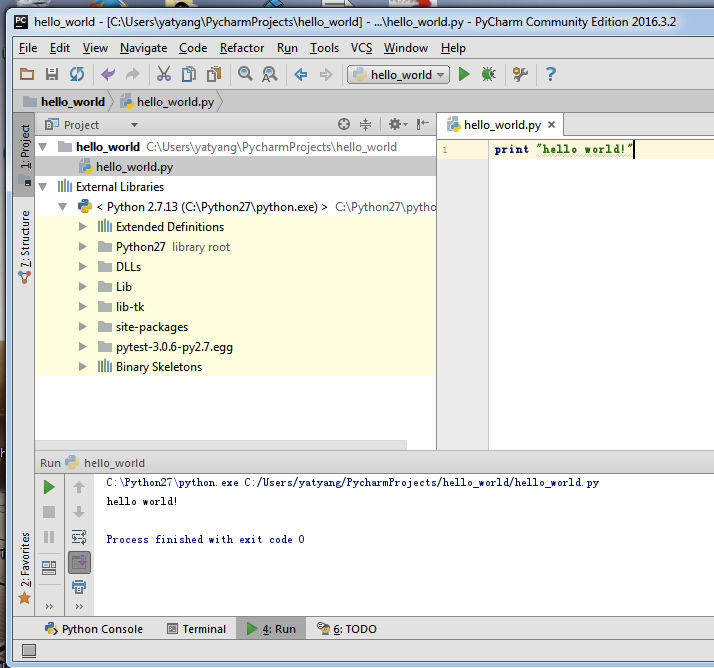Image resolution: width=714 pixels, height=668 pixels.
Task: Open the Refactor menu
Action: click(x=242, y=48)
